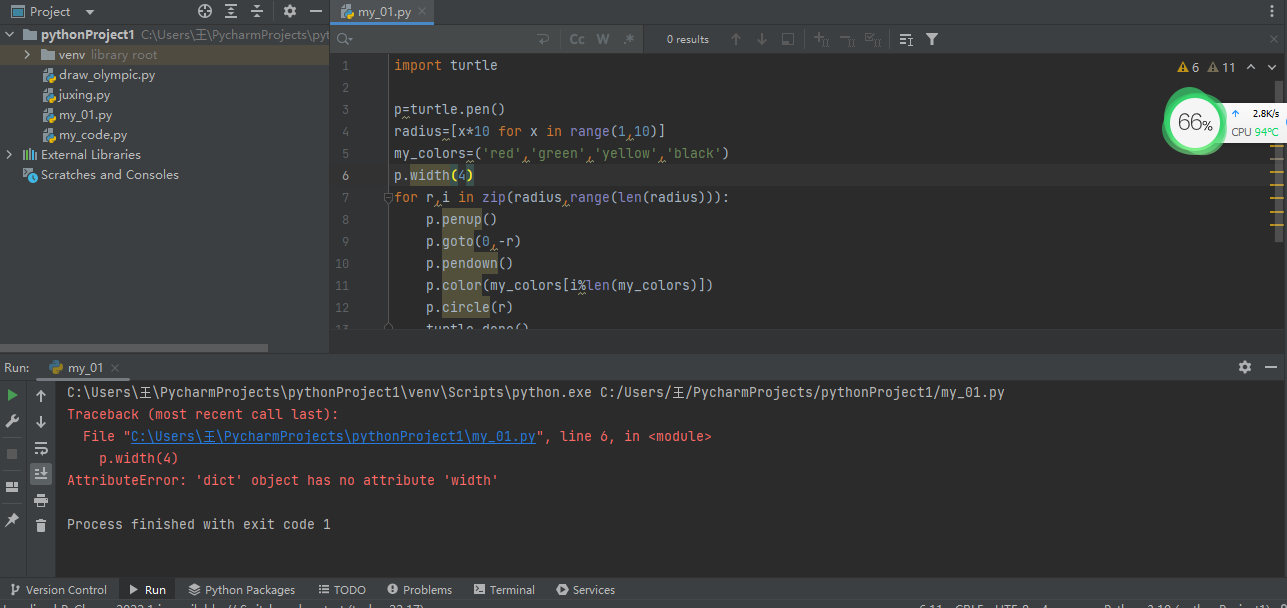
Task: Add selection for next occurrence
Action: coord(821,39)
